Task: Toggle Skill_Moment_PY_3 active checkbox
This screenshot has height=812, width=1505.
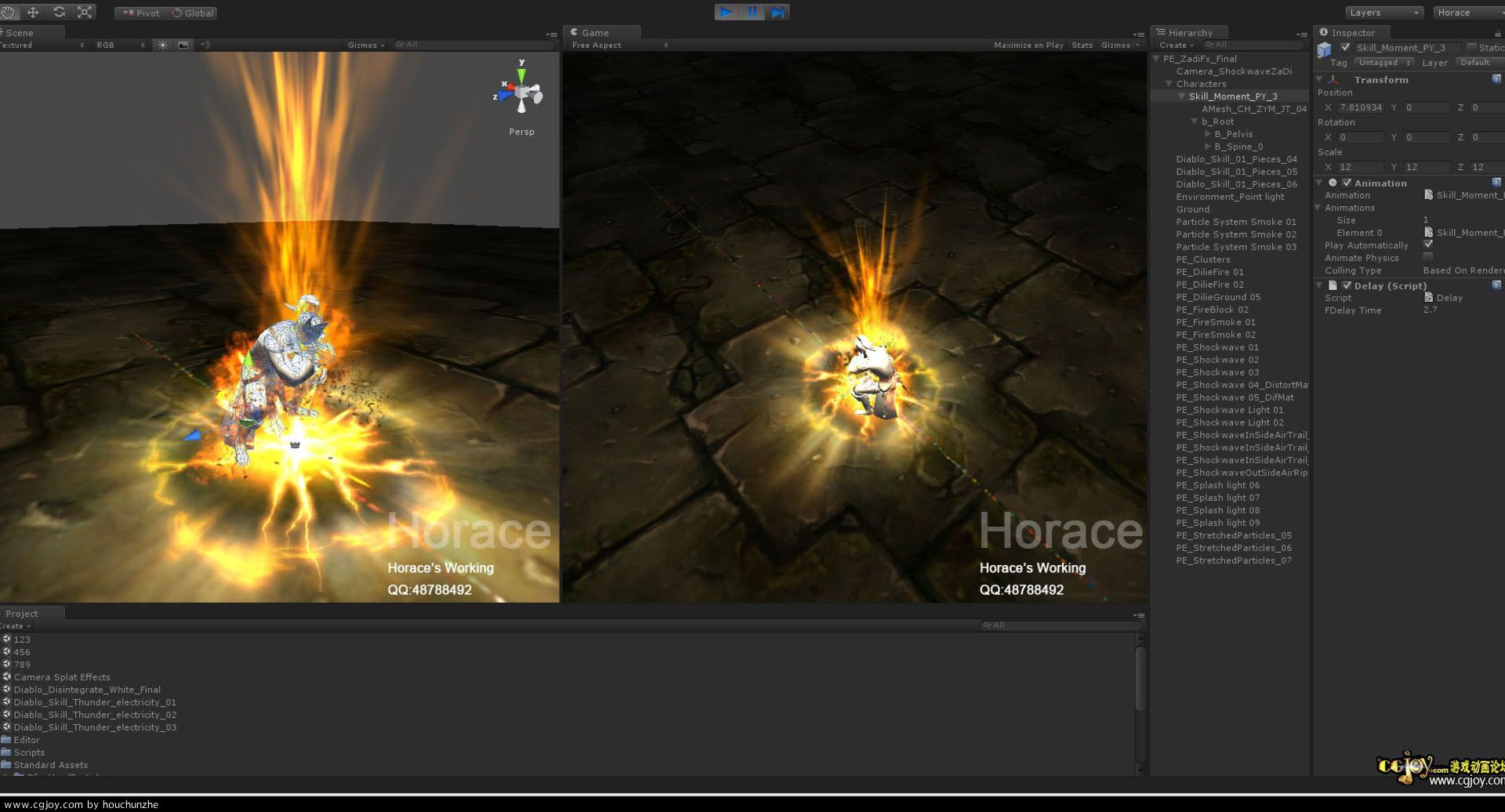Action: click(1346, 48)
